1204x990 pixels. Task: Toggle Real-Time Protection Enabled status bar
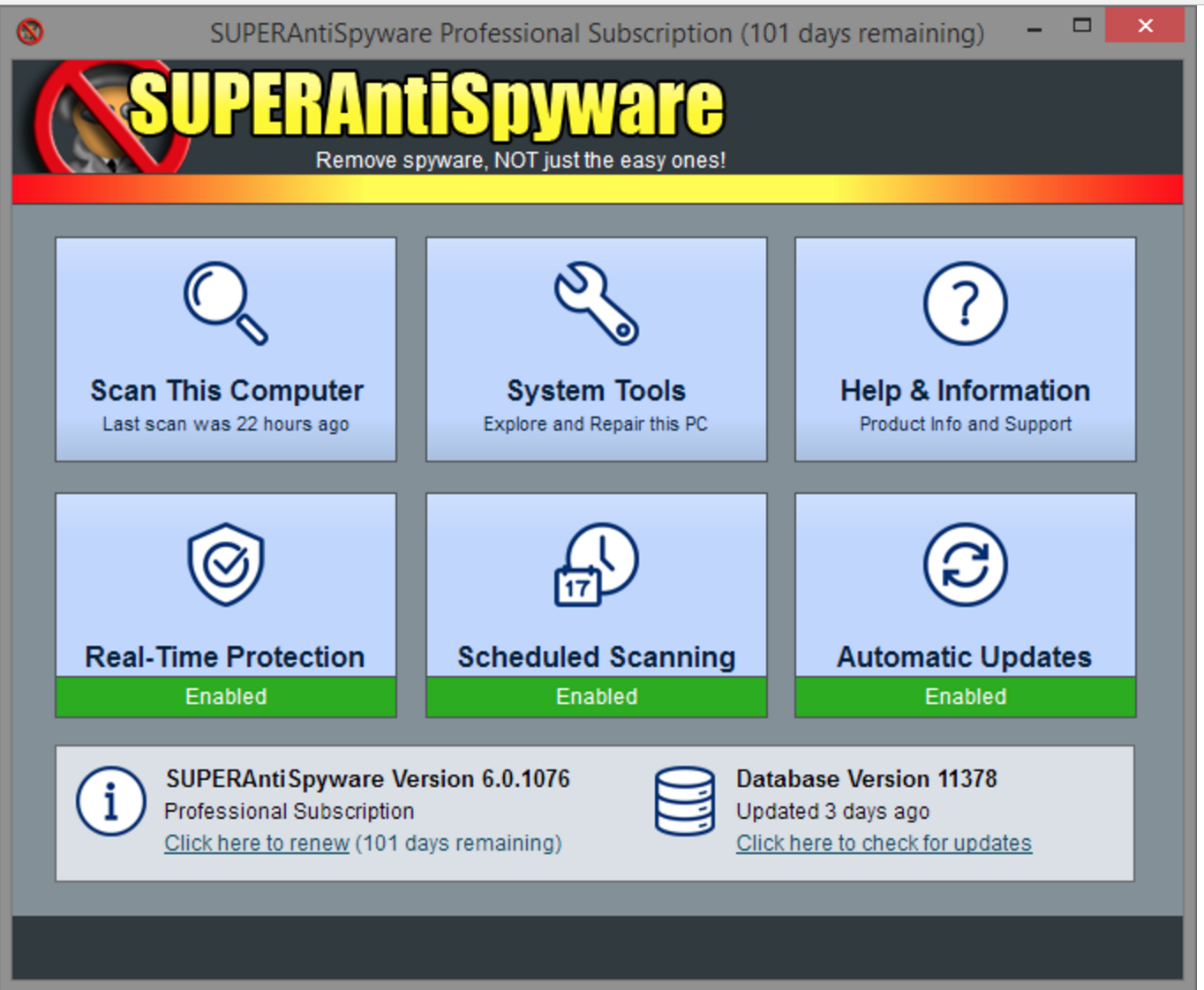(226, 696)
